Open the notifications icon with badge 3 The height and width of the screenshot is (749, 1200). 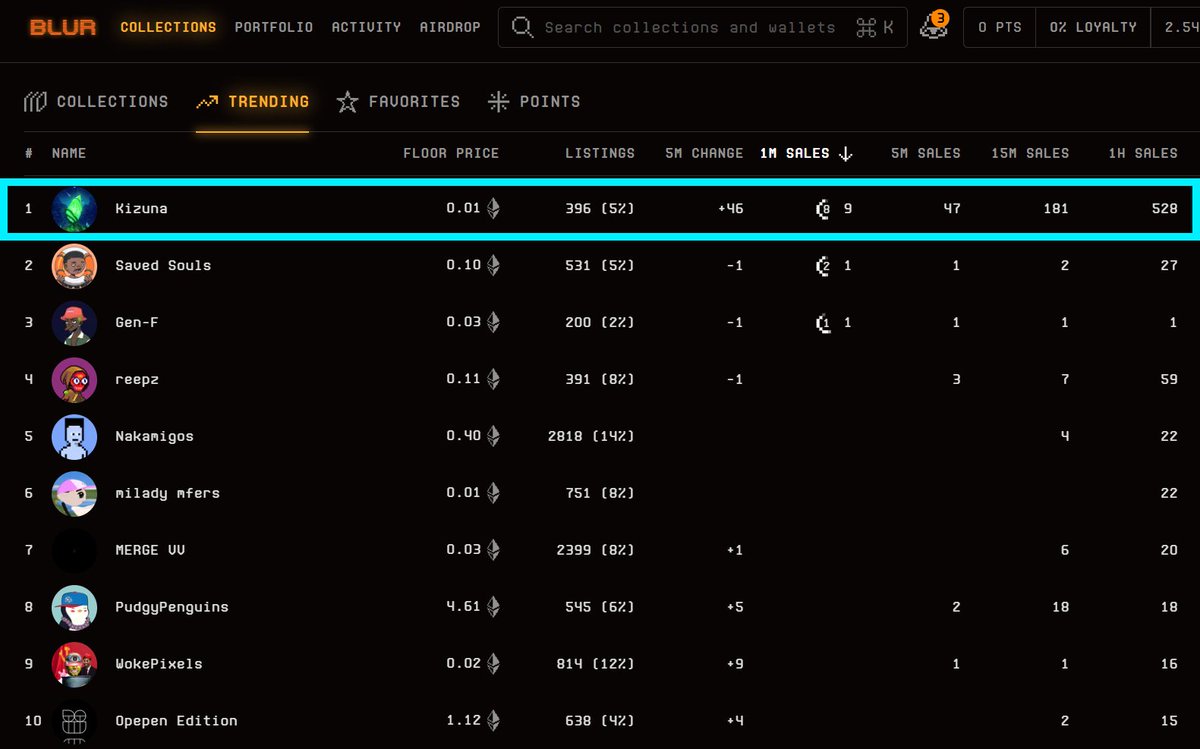[x=934, y=26]
